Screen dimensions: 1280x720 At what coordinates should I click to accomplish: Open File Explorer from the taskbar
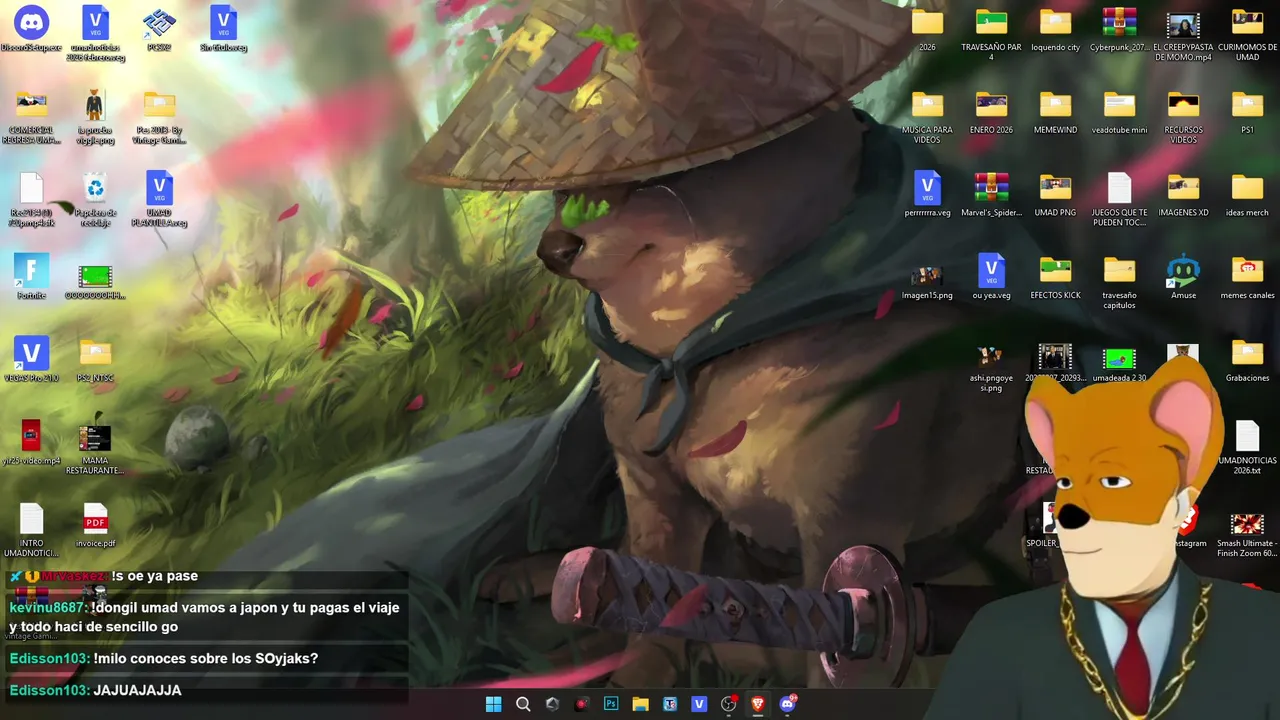pos(640,704)
